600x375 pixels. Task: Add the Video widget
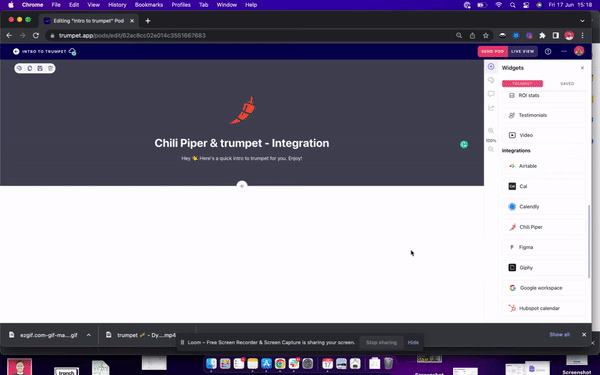544,135
